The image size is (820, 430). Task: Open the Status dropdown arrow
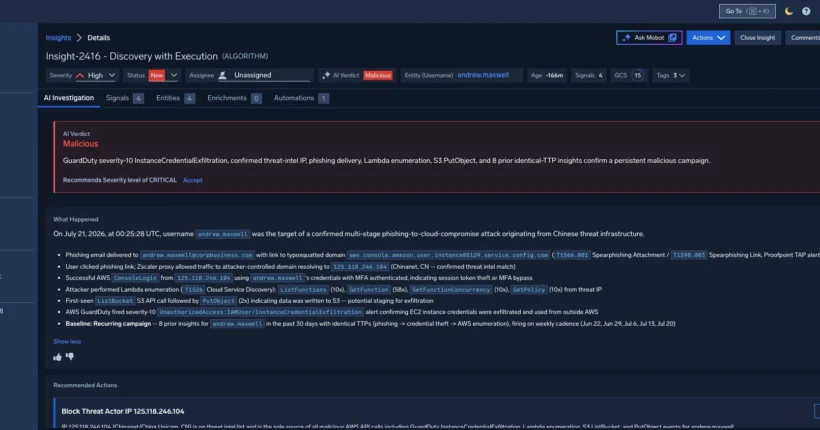point(174,75)
